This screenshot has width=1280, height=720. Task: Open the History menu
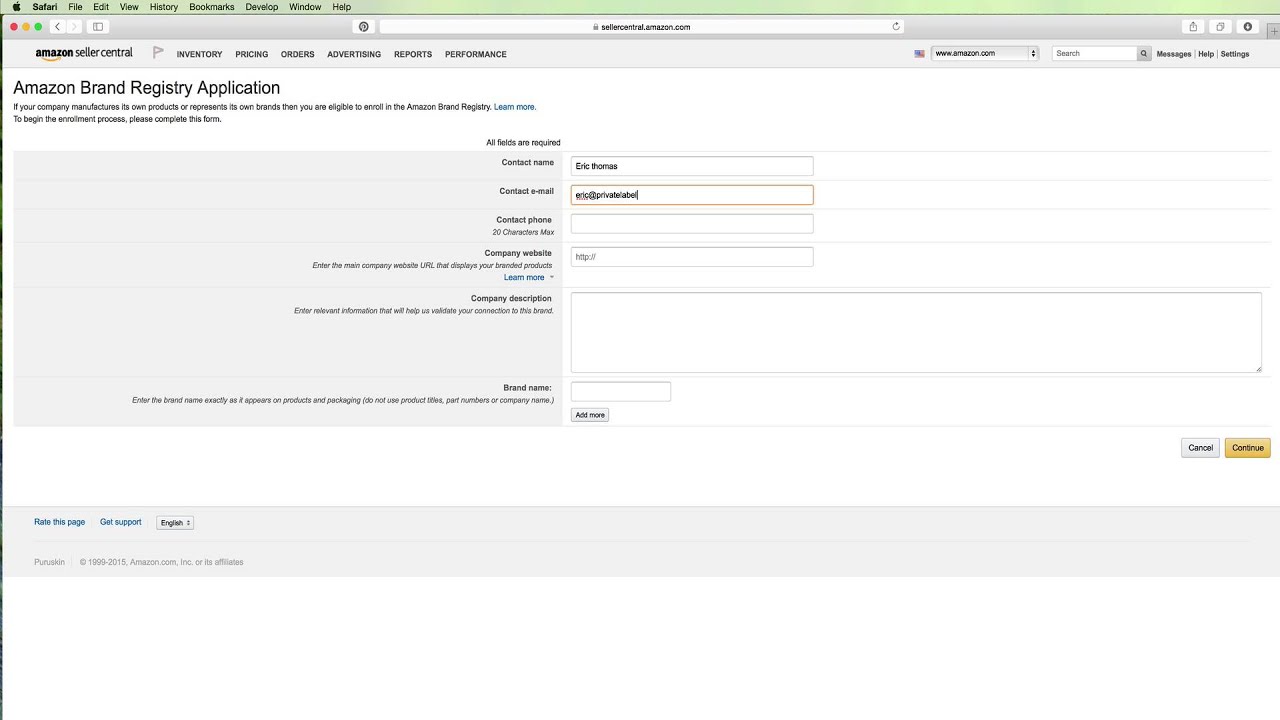tap(163, 7)
